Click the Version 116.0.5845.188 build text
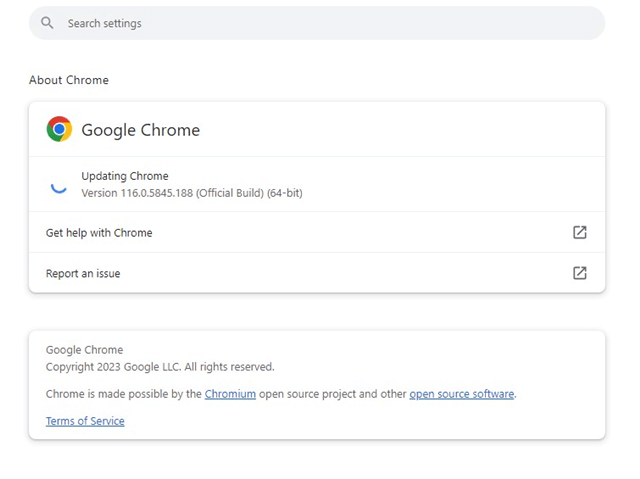This screenshot has height=479, width=640. tap(192, 193)
